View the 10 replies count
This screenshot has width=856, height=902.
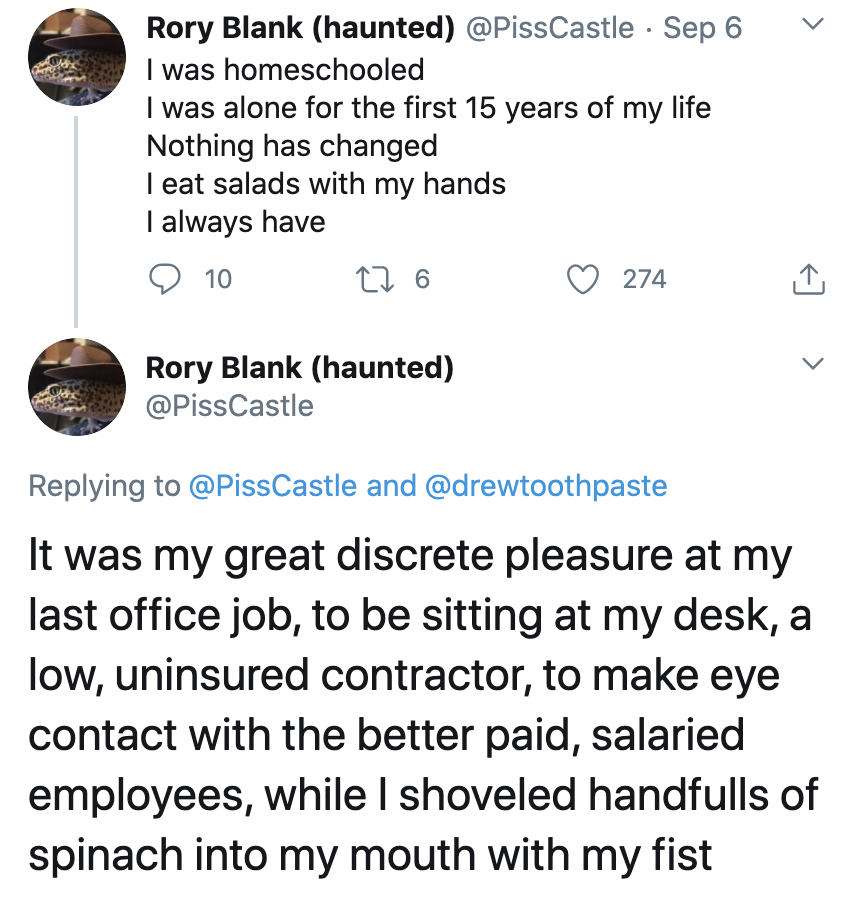[219, 279]
